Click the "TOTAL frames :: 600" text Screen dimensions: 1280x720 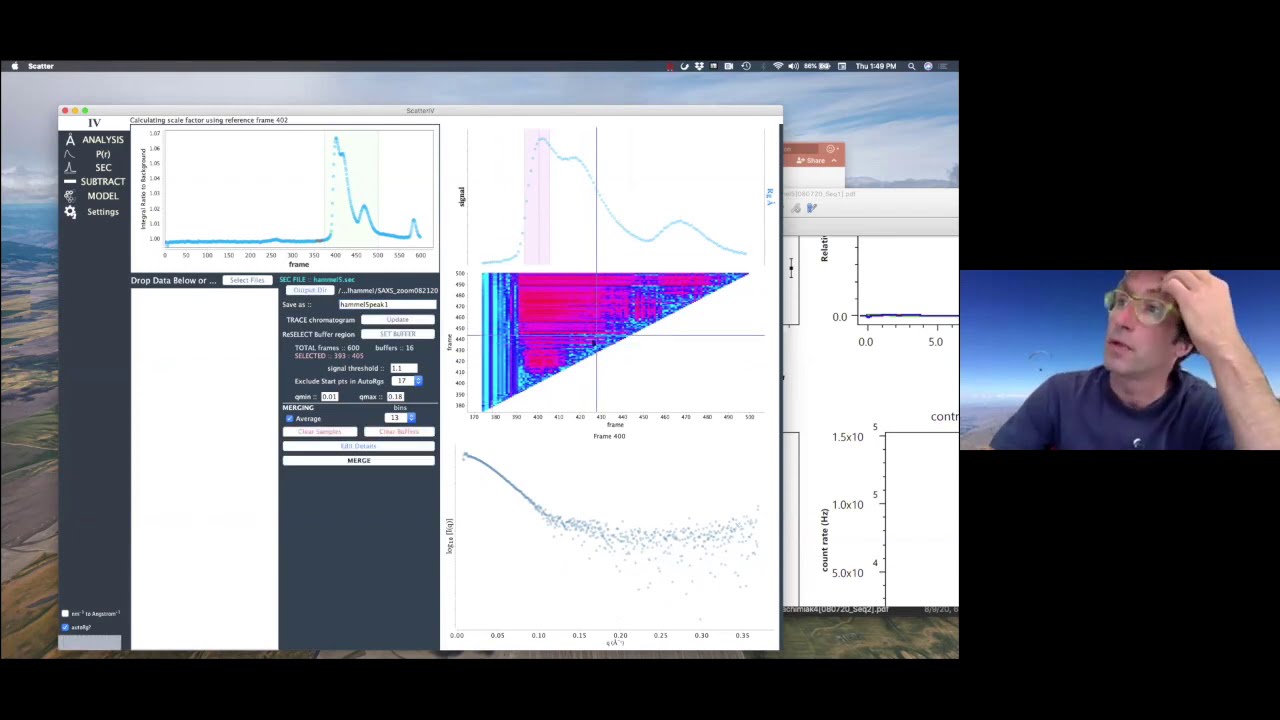pos(327,348)
